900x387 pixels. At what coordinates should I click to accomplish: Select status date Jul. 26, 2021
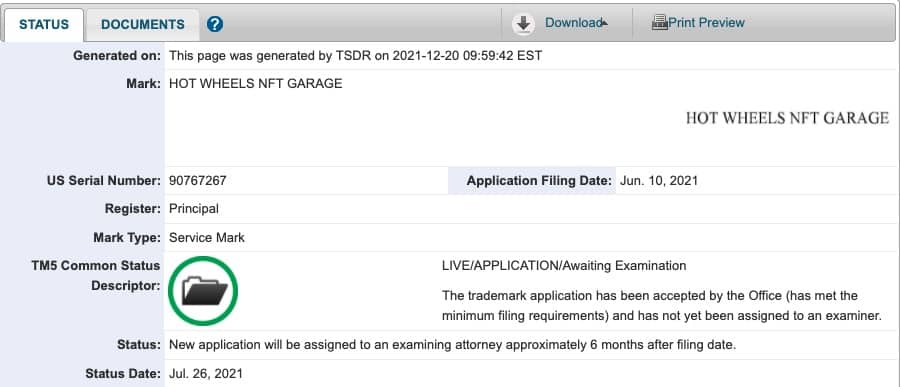205,374
